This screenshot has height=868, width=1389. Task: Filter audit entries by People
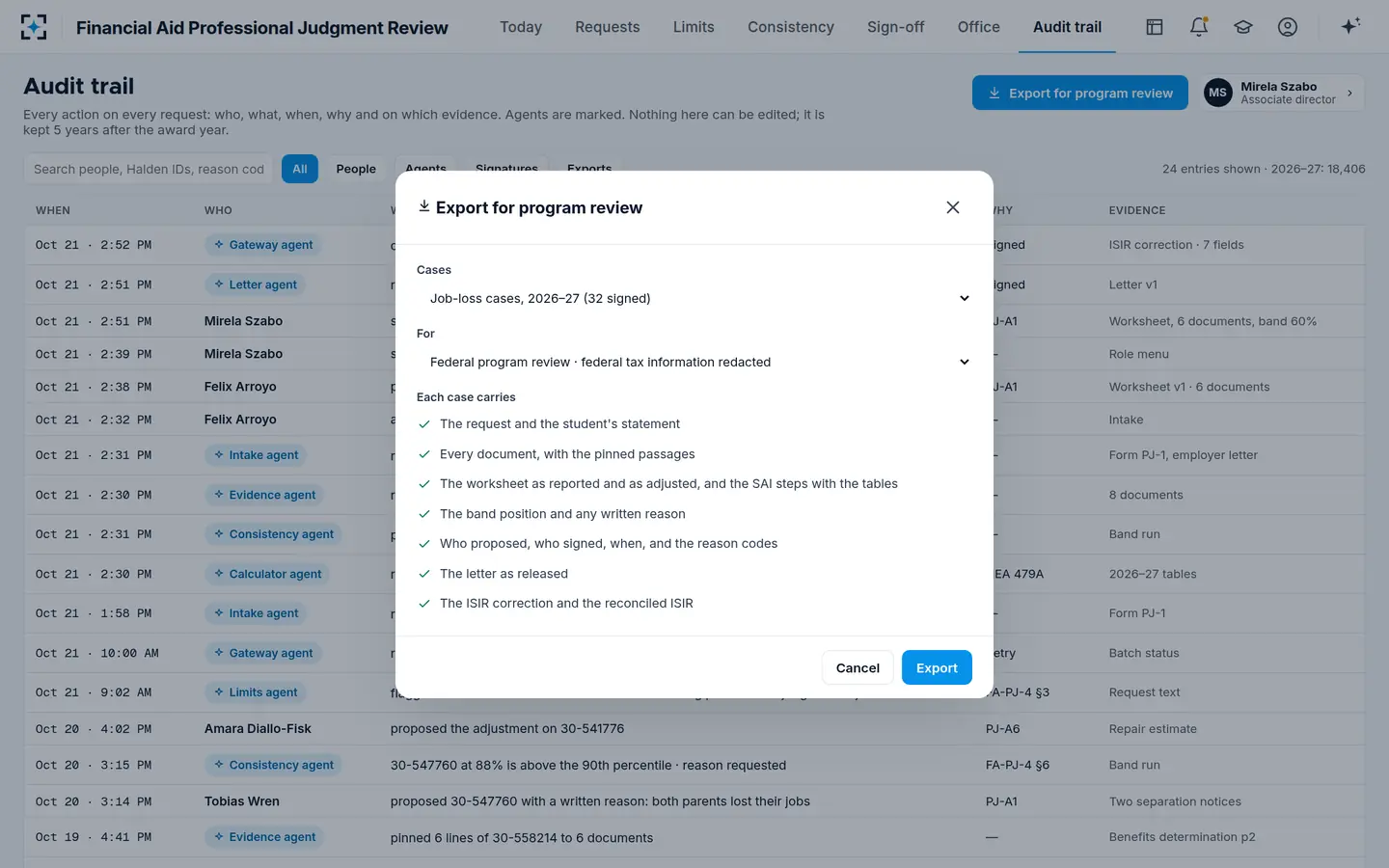click(356, 169)
